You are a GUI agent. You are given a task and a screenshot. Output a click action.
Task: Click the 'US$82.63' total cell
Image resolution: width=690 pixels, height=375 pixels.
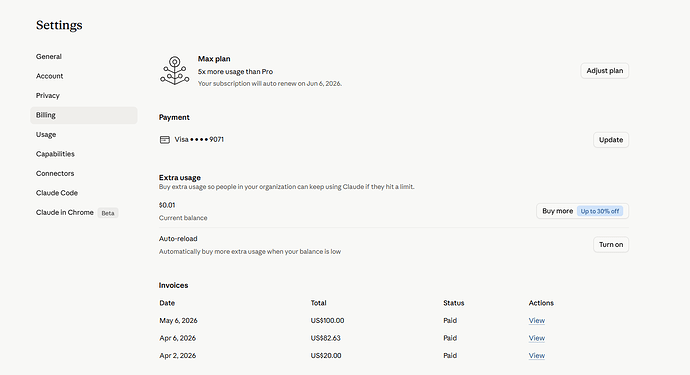[x=326, y=338]
